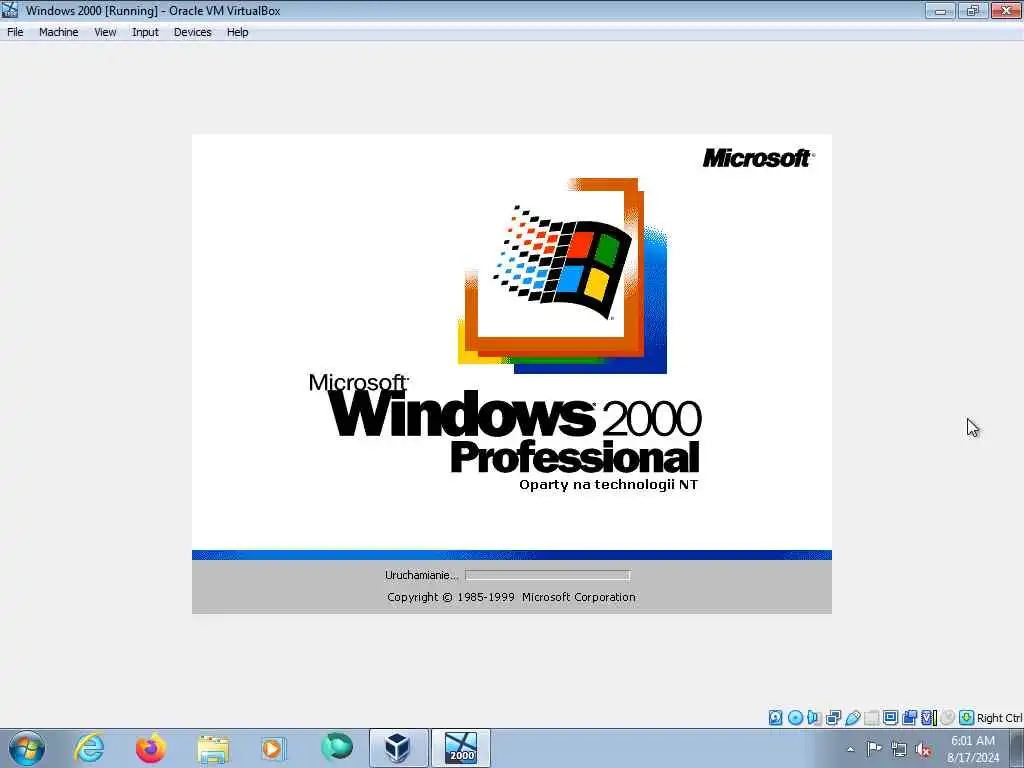Open the View menu

pos(105,32)
